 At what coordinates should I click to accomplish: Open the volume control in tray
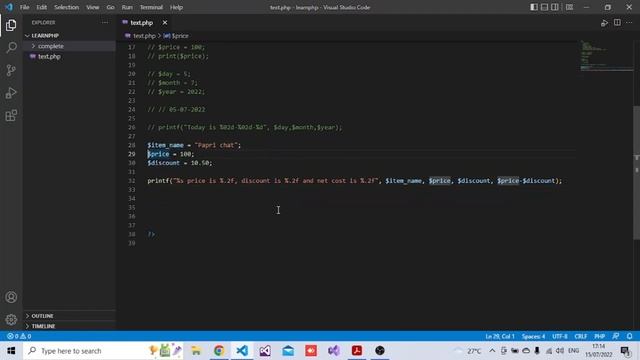click(x=560, y=351)
